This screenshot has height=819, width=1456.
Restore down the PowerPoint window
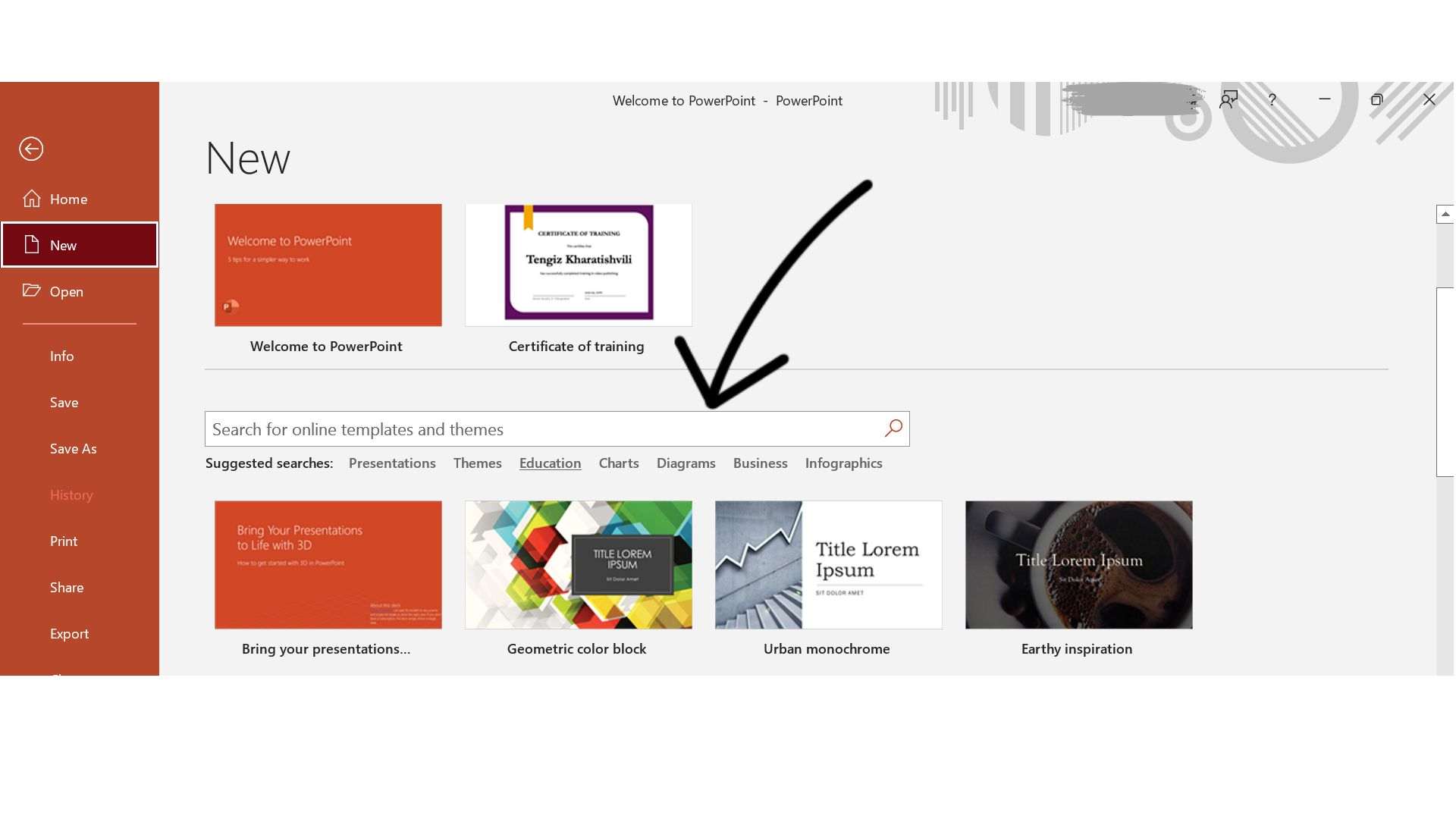pos(1377,99)
